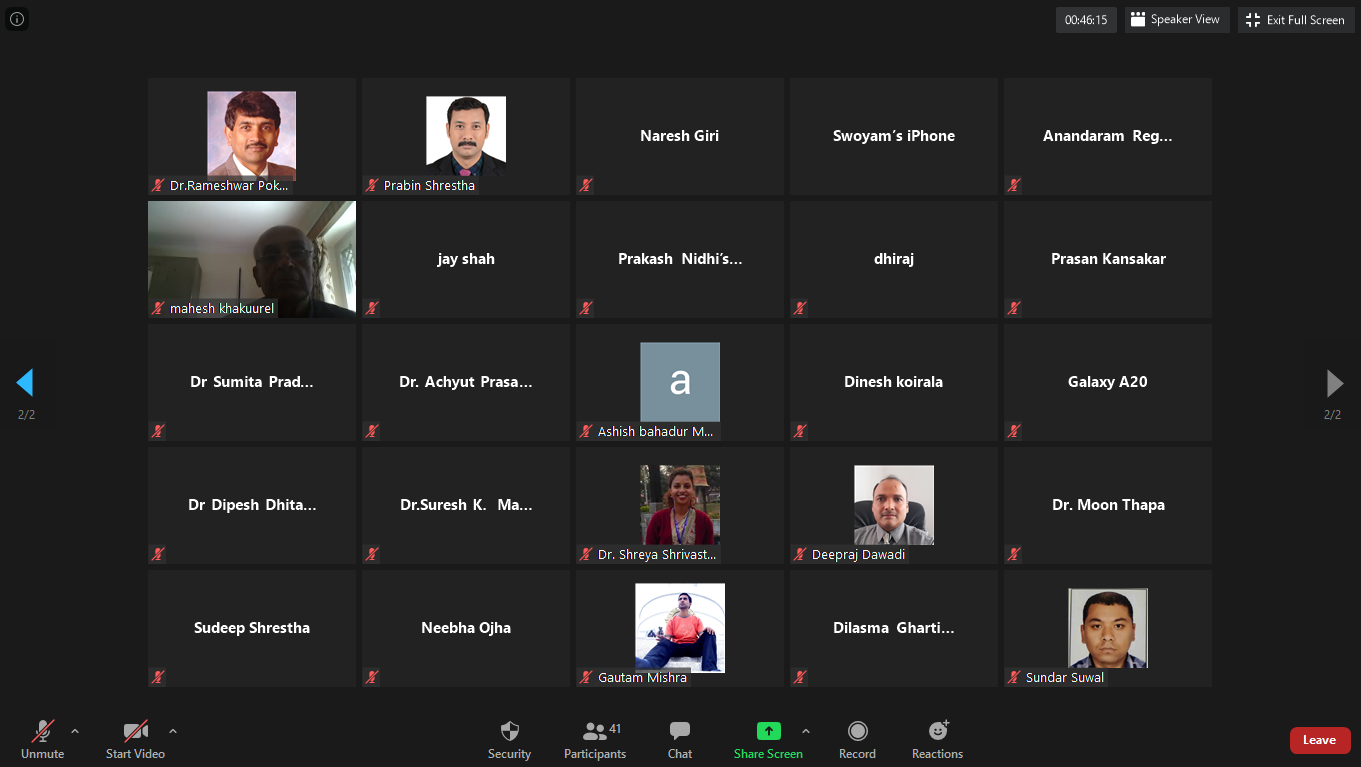This screenshot has width=1361, height=767.
Task: Click the meeting info icon
Action: pos(17,19)
